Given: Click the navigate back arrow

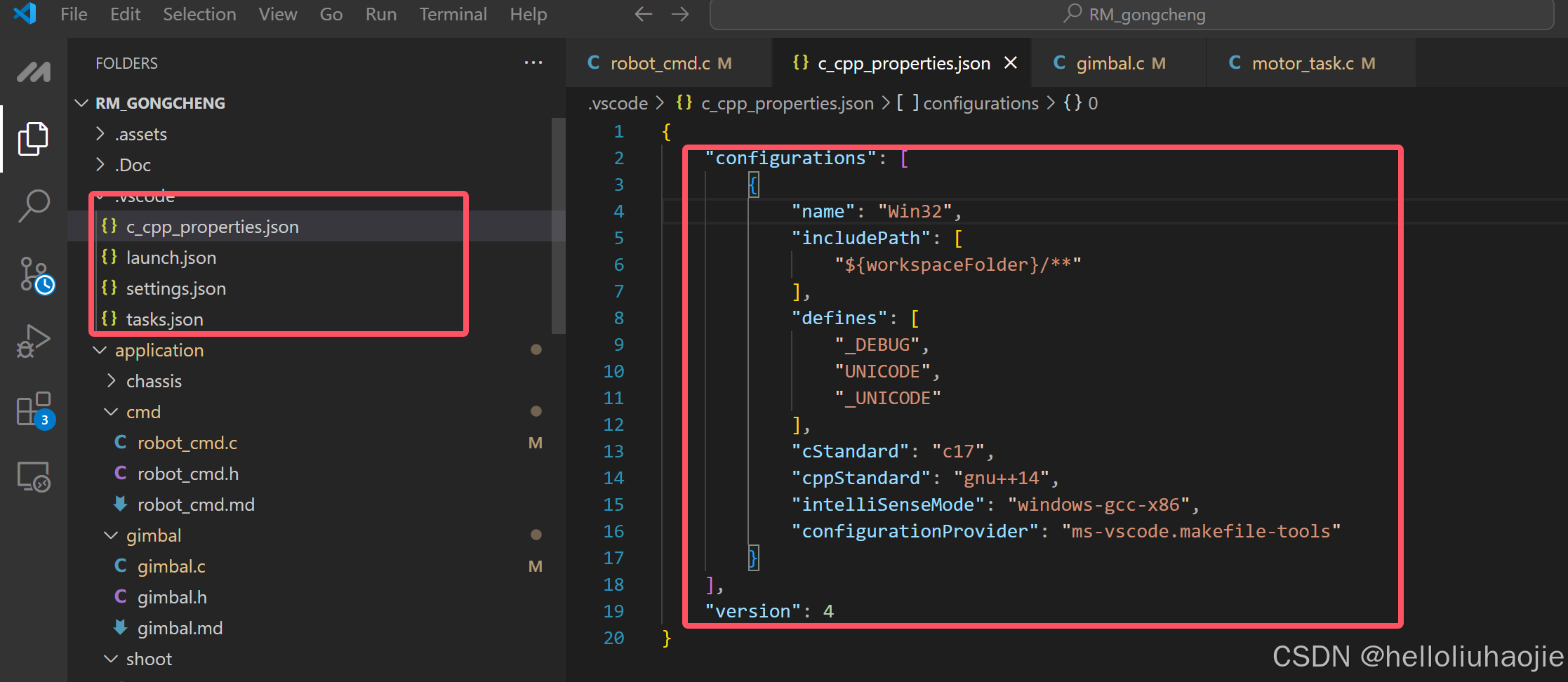Looking at the screenshot, I should tap(642, 13).
